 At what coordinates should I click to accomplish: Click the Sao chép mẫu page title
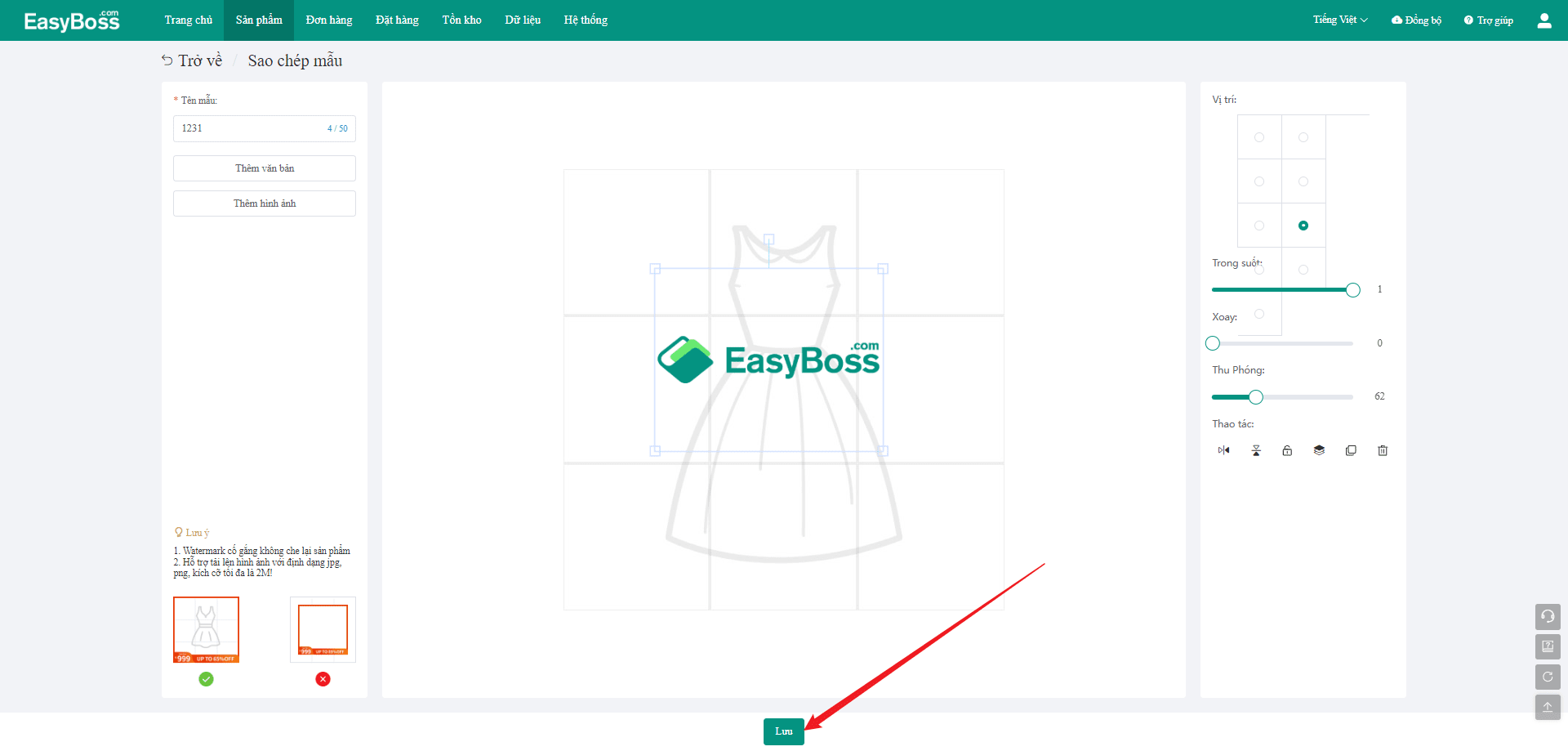(295, 60)
